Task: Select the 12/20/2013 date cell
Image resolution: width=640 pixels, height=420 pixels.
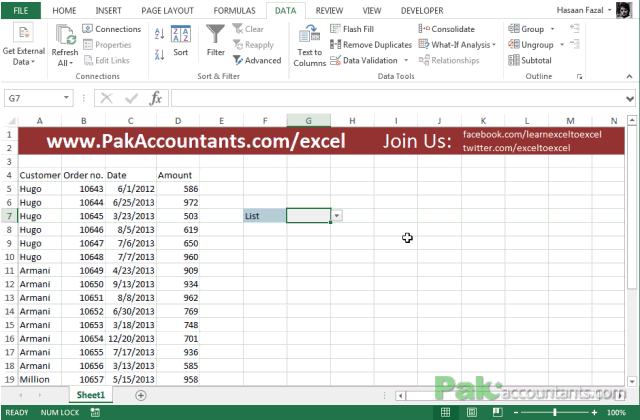Action: tap(131, 339)
